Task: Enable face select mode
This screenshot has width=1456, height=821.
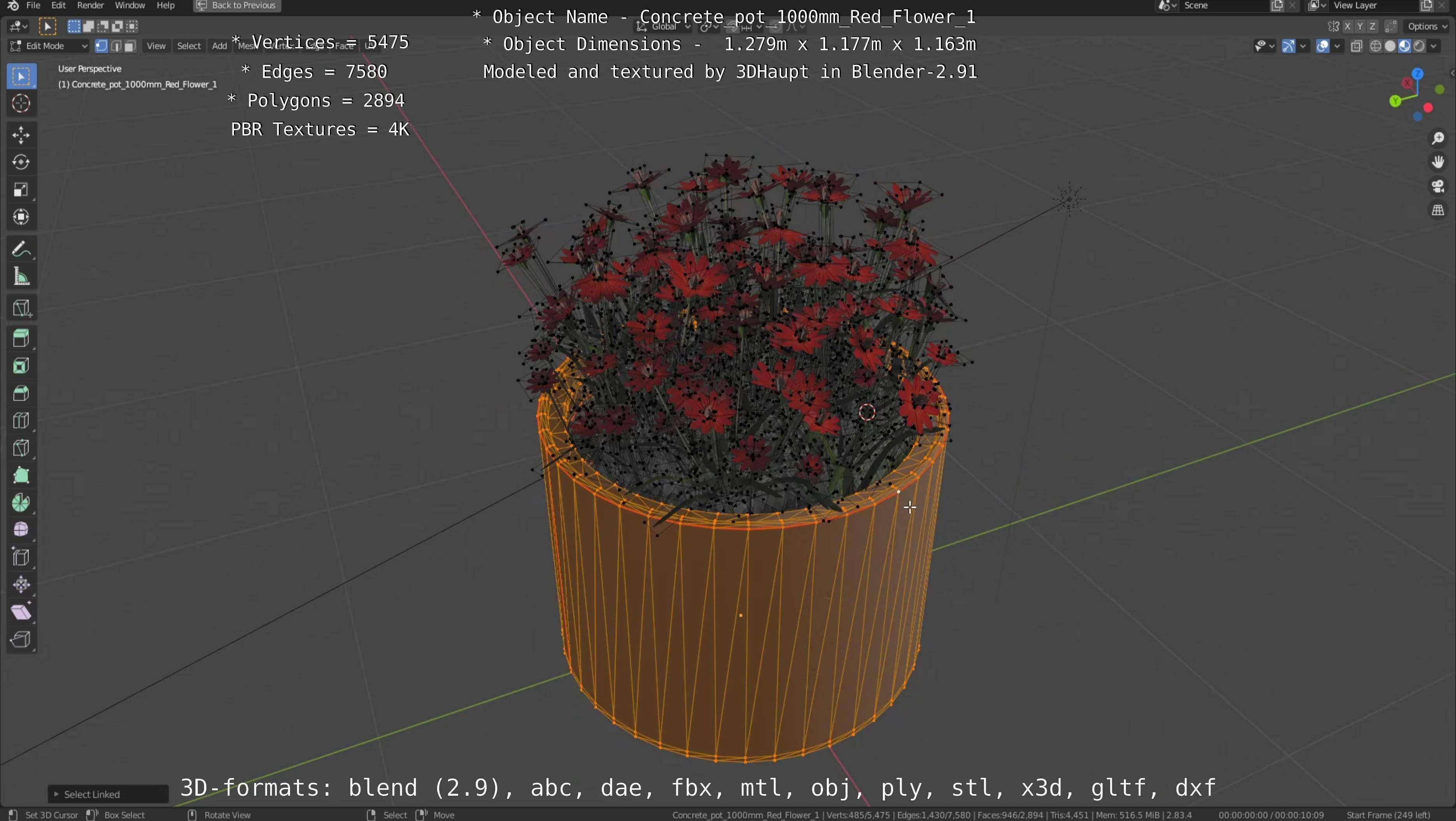Action: [130, 46]
